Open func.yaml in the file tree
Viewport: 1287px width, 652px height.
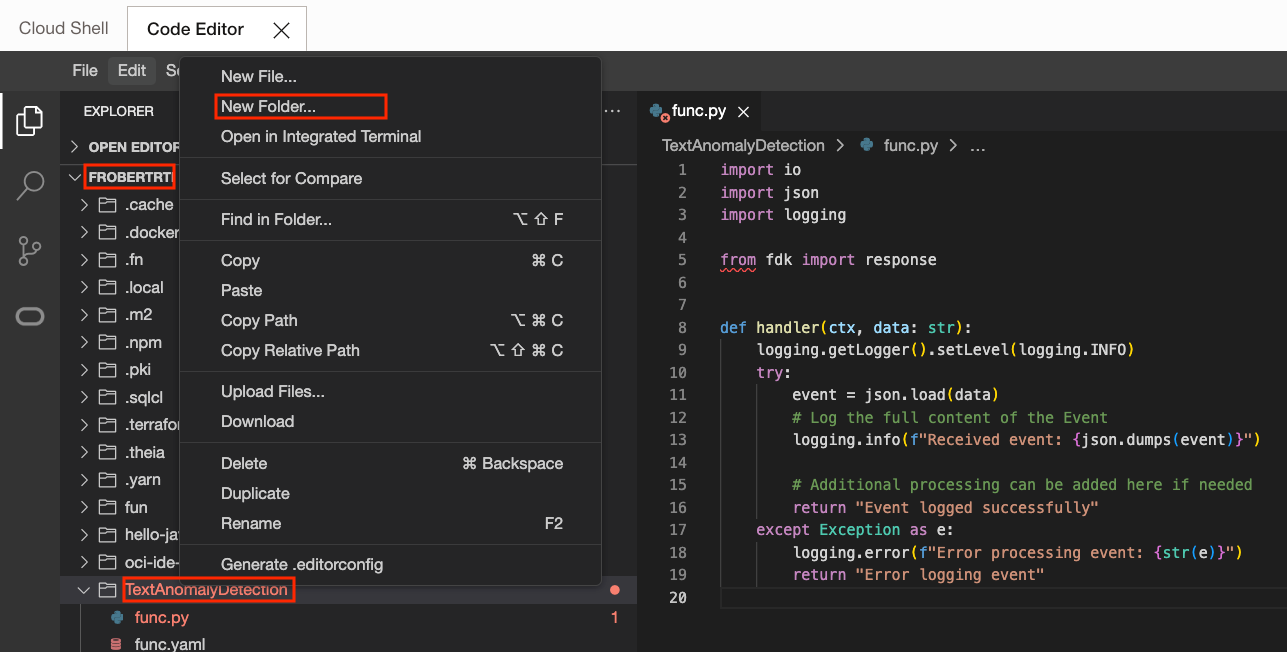coord(169,643)
